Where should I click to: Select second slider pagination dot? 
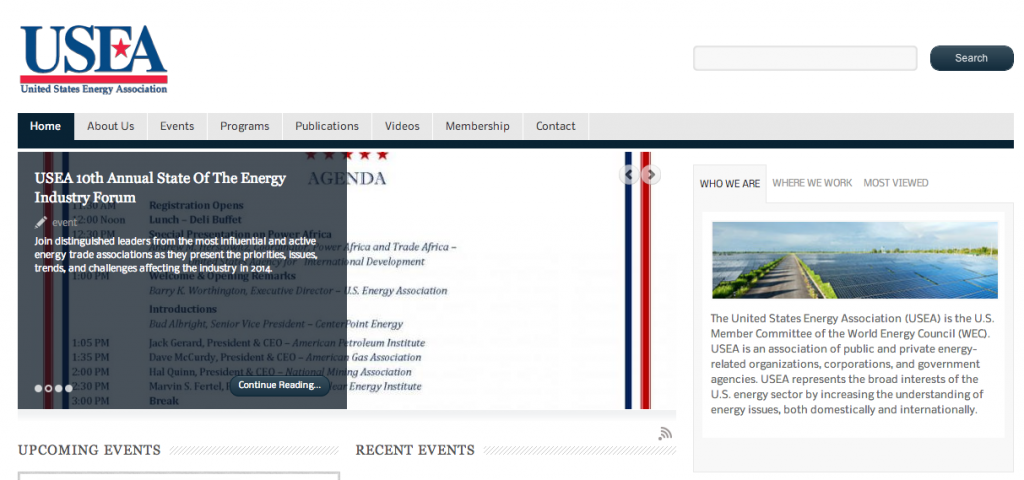48,389
